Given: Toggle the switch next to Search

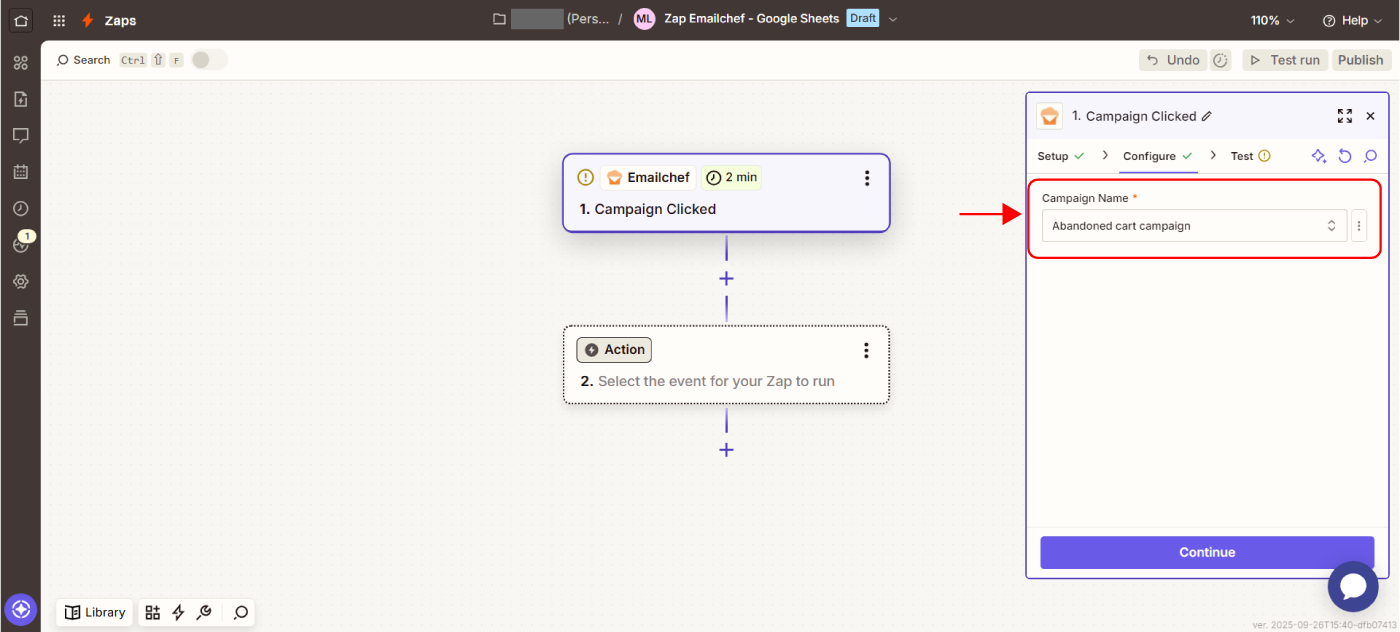Looking at the screenshot, I should pos(209,60).
